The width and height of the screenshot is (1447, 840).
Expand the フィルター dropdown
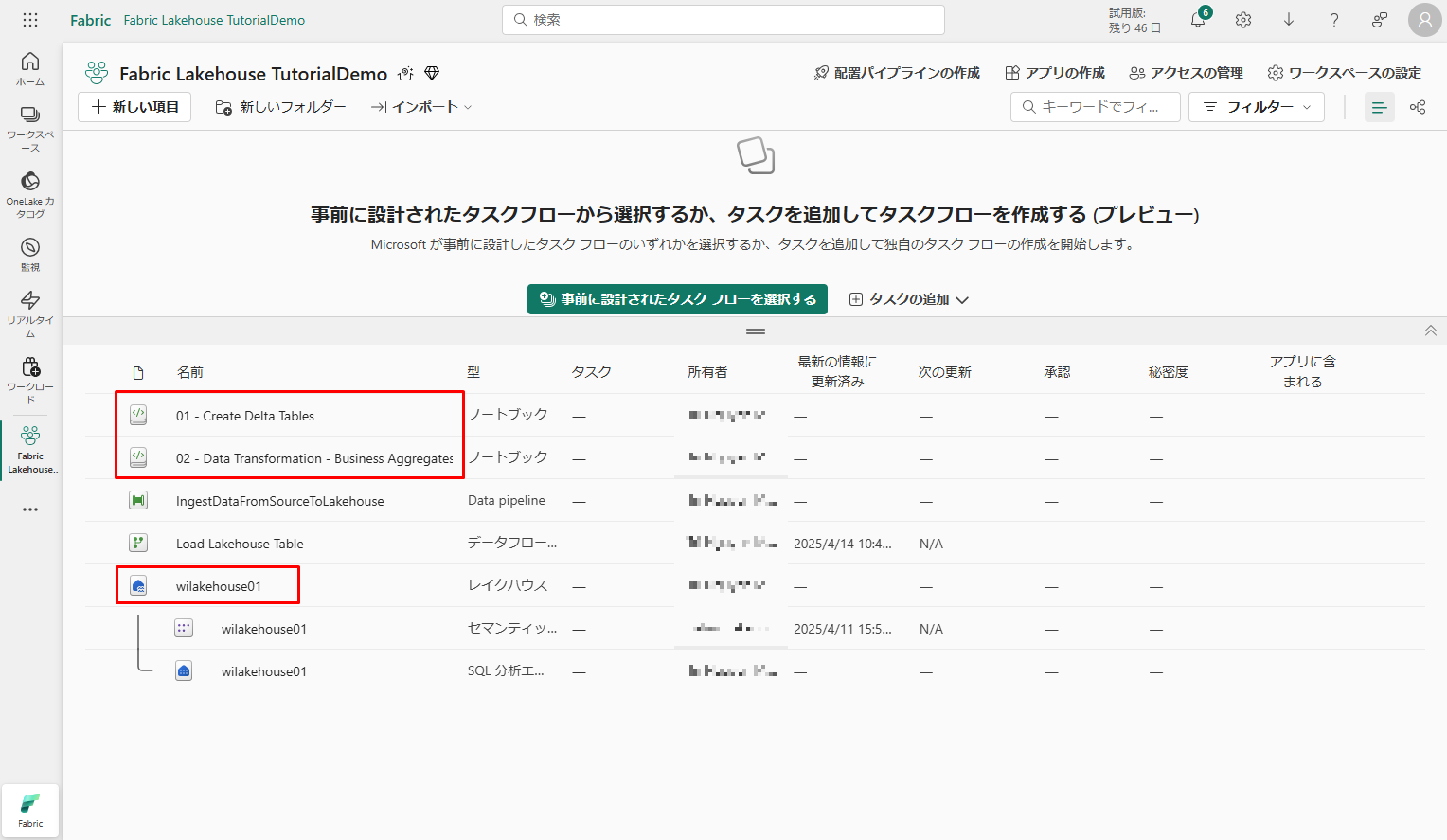point(1256,107)
